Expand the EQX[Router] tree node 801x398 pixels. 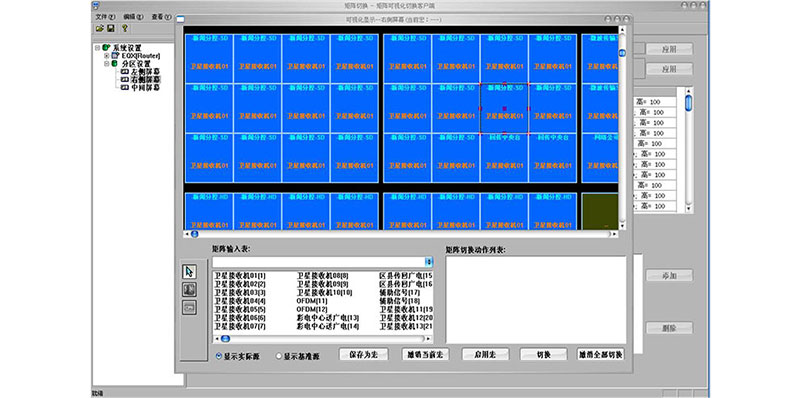(107, 55)
